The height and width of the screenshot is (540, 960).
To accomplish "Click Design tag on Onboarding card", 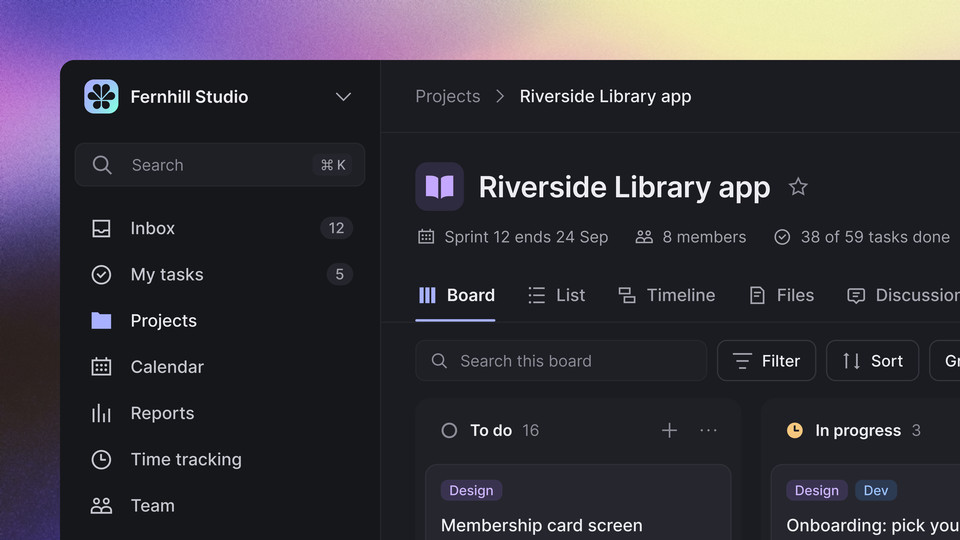I will [817, 490].
